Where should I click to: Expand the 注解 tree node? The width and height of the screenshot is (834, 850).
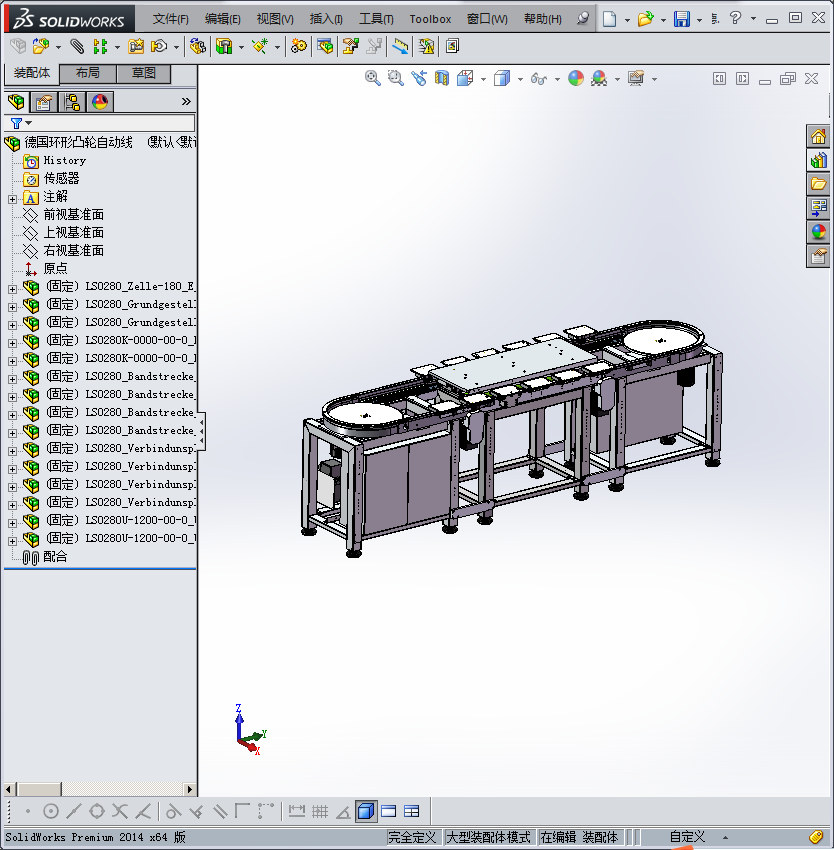[x=12, y=197]
